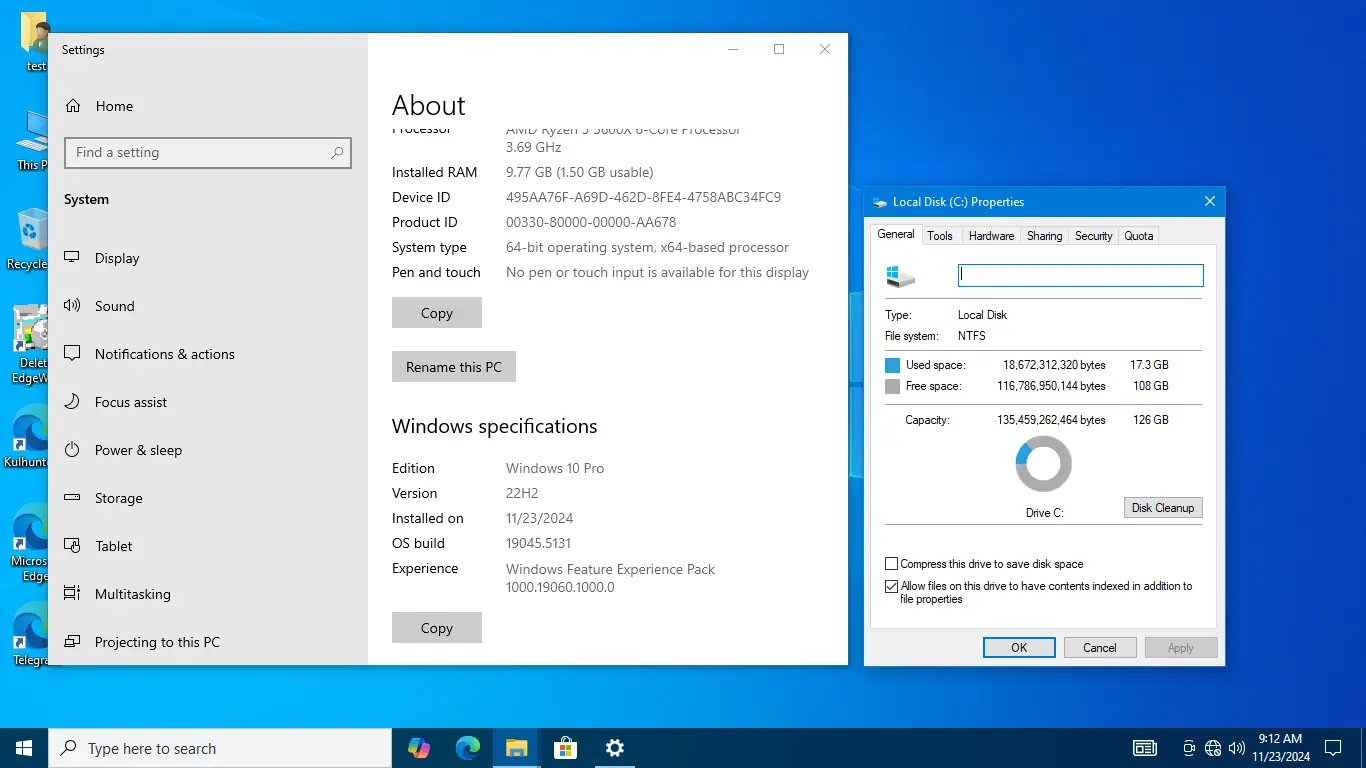Click Copy under Windows specifications

437,628
